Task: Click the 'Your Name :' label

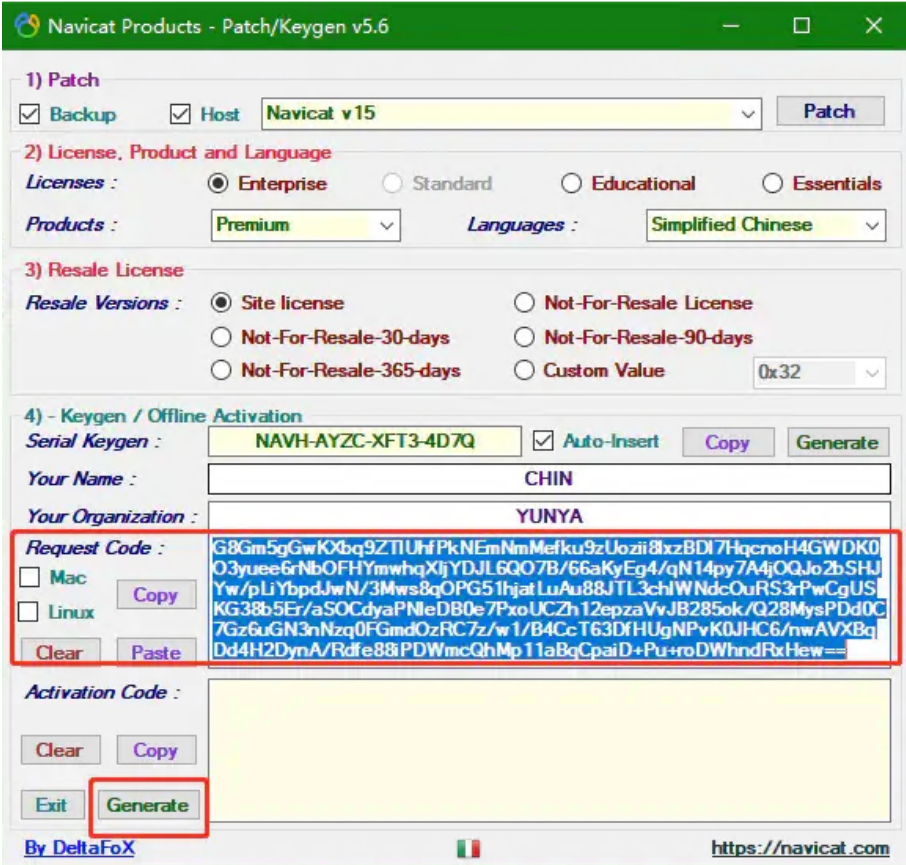Action: [81, 478]
